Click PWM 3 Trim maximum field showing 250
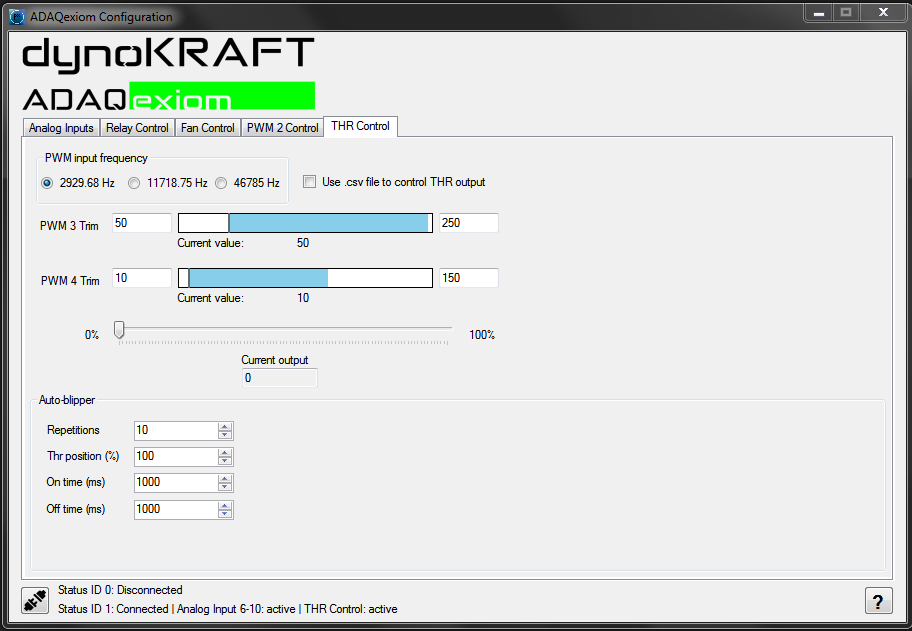Viewport: 912px width, 631px height. (x=469, y=223)
